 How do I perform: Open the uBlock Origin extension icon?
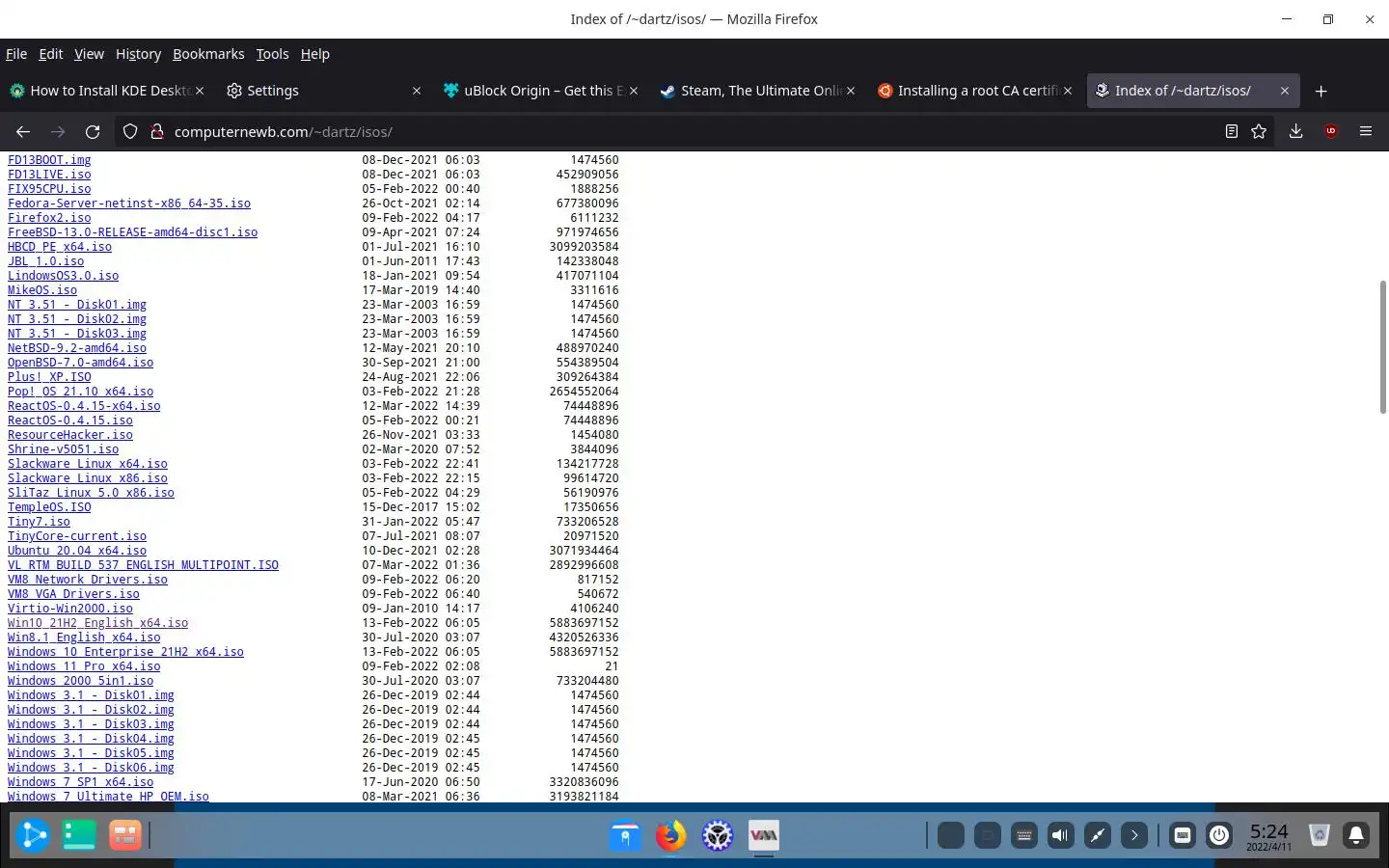1331,131
